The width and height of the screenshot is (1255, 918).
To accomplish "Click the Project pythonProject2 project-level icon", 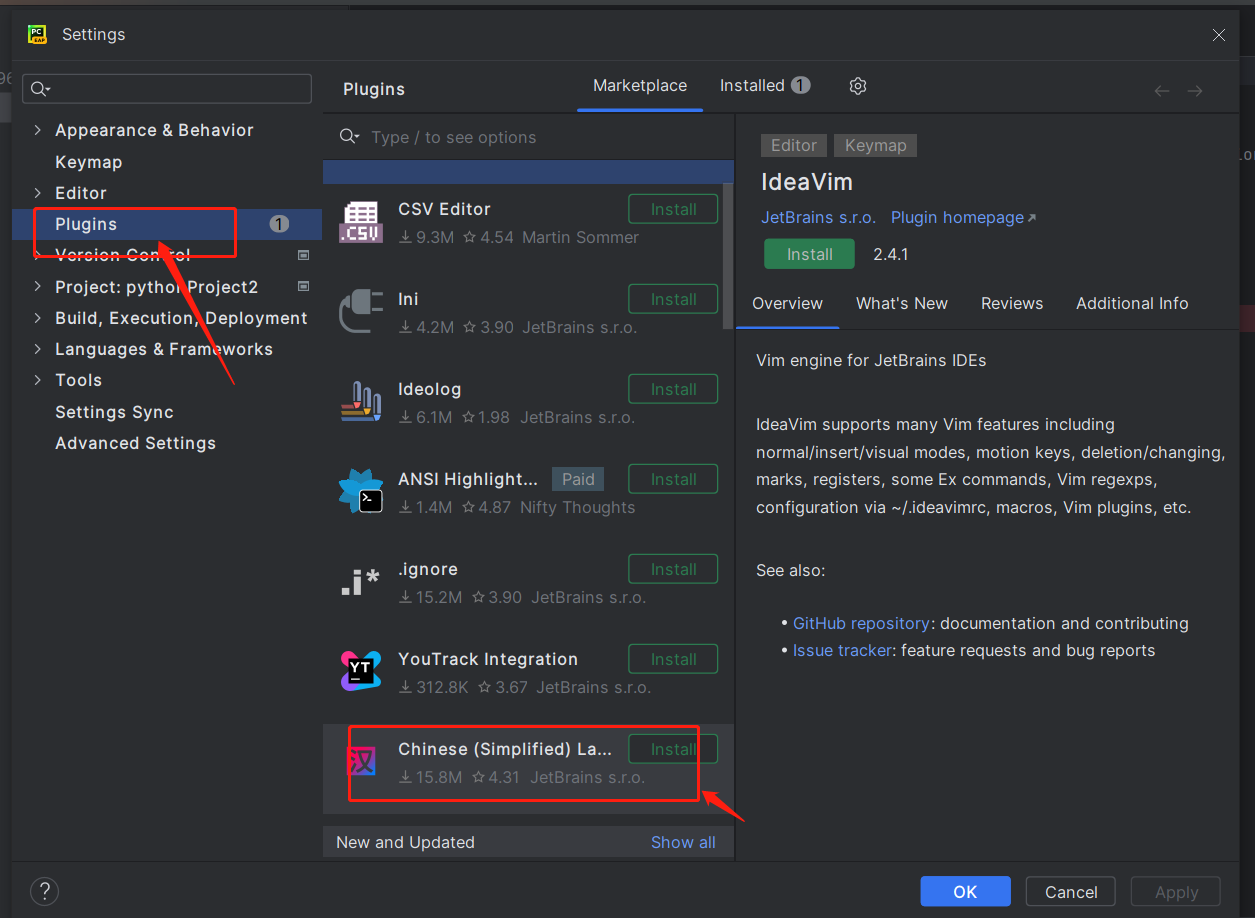I will coord(304,286).
